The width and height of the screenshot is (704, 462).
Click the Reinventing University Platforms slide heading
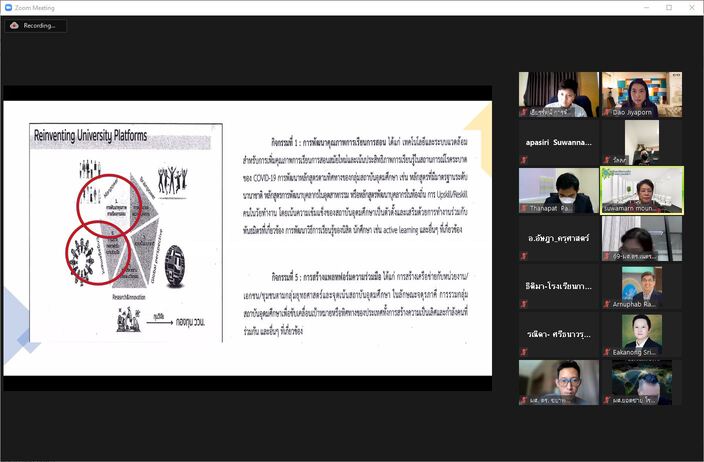click(x=91, y=135)
